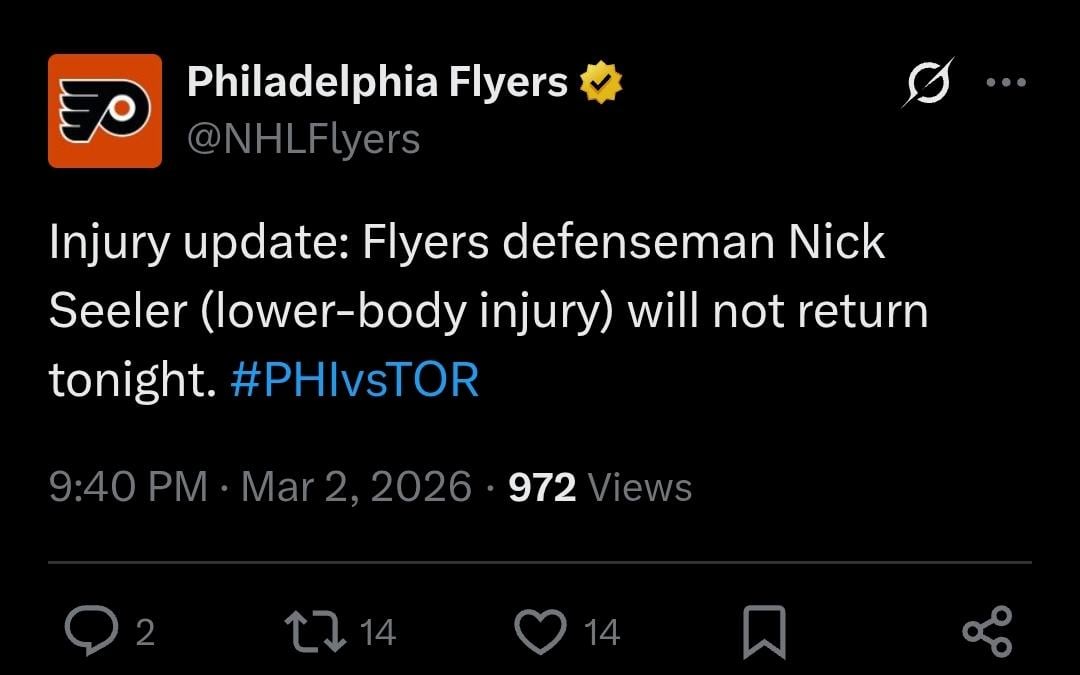
Task: View the Philadelphia Flyers display name link
Action: coord(375,81)
